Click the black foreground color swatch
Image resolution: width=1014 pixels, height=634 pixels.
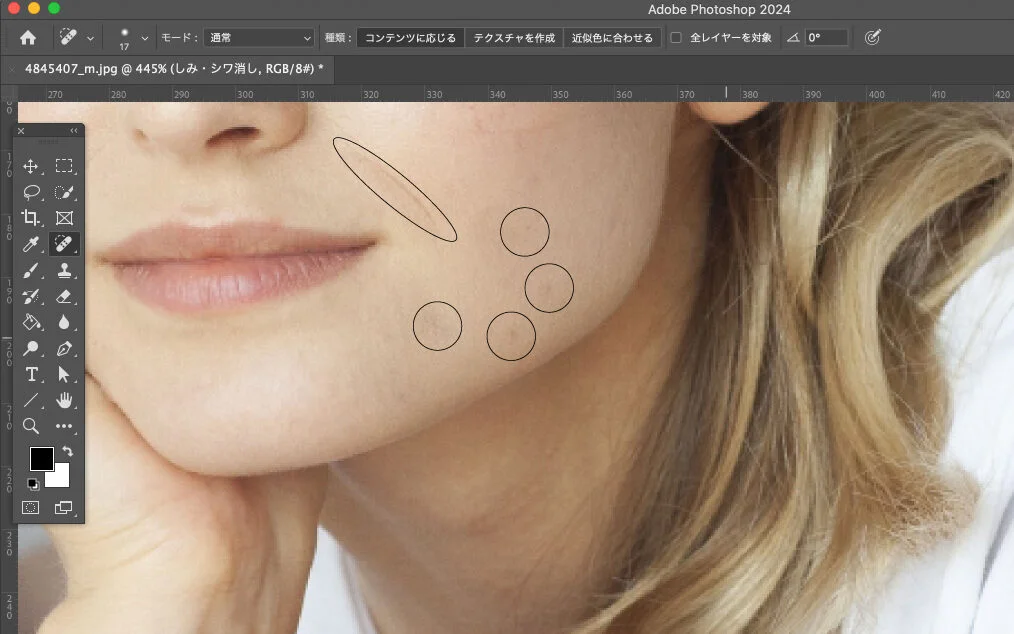pyautogui.click(x=41, y=459)
